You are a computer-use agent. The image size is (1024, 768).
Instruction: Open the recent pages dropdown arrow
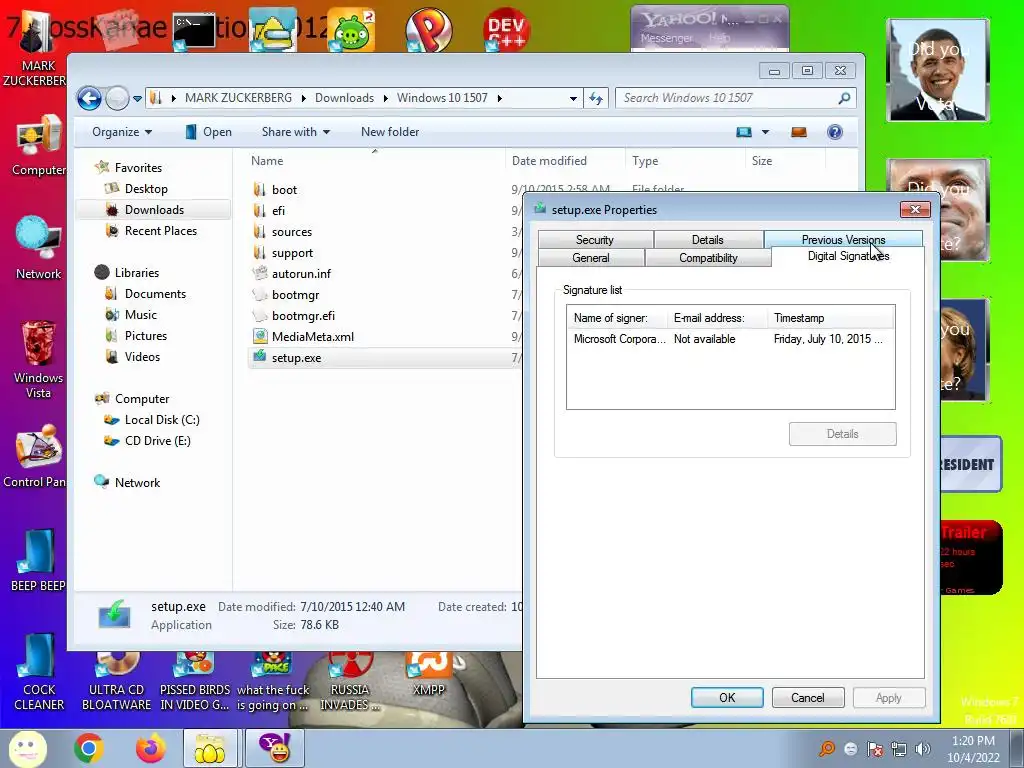137,99
